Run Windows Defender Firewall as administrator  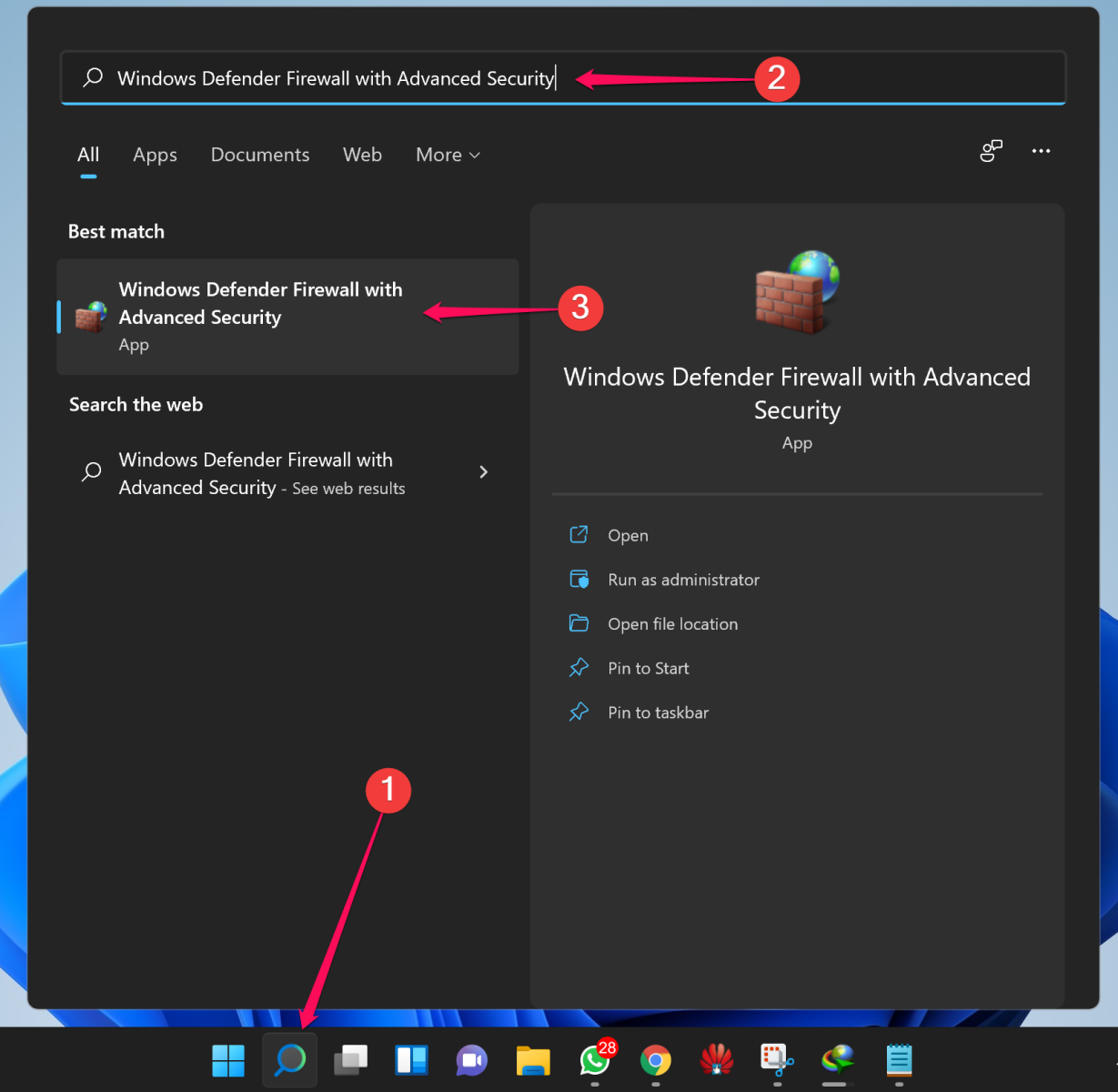pyautogui.click(x=683, y=580)
